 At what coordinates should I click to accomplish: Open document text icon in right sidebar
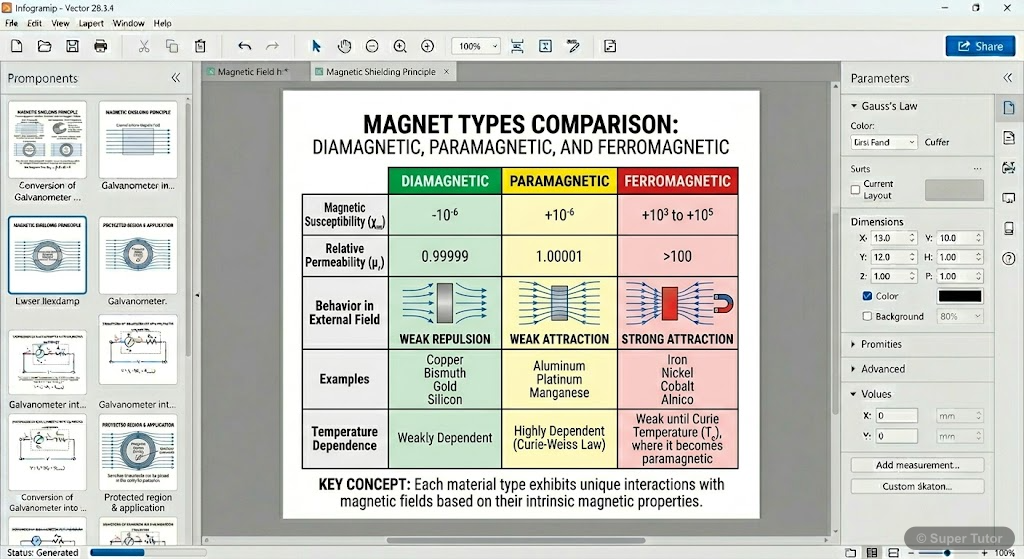(1009, 138)
